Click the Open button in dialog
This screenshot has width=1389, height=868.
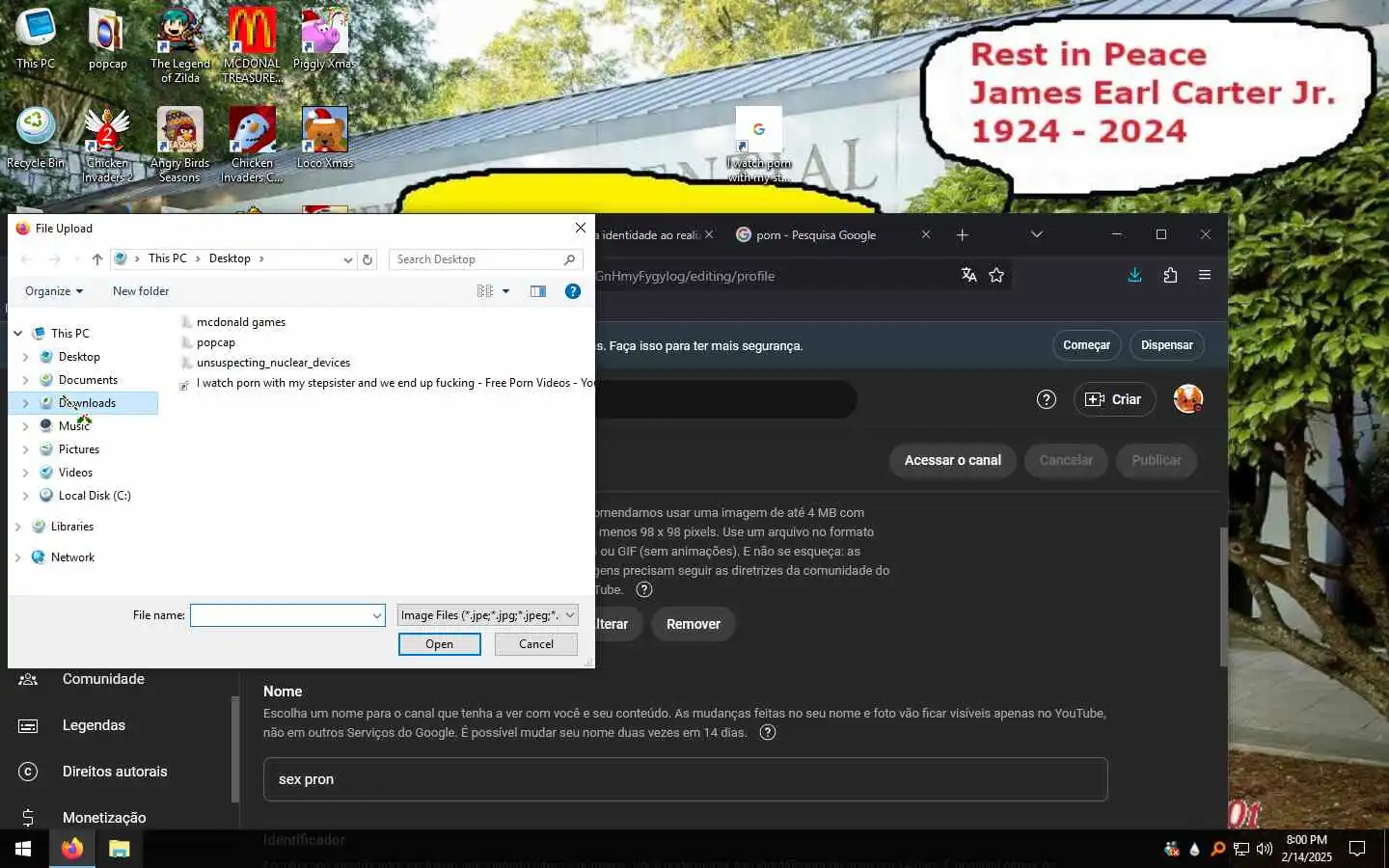click(x=439, y=644)
